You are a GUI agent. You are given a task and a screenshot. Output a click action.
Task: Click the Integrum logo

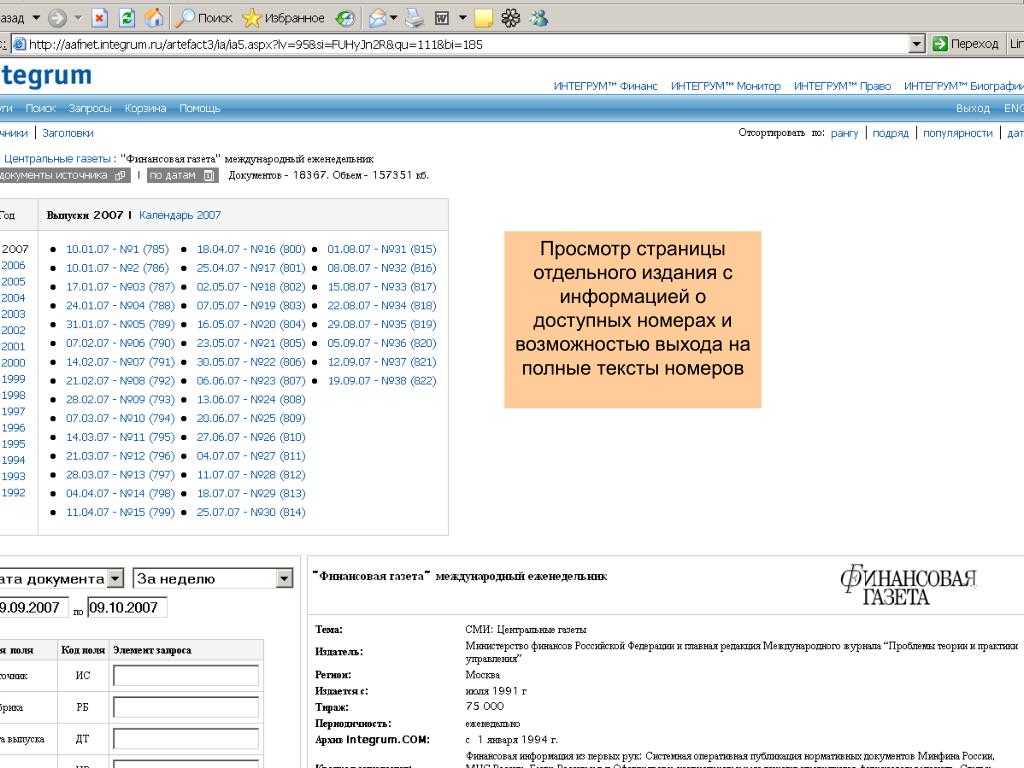point(46,76)
